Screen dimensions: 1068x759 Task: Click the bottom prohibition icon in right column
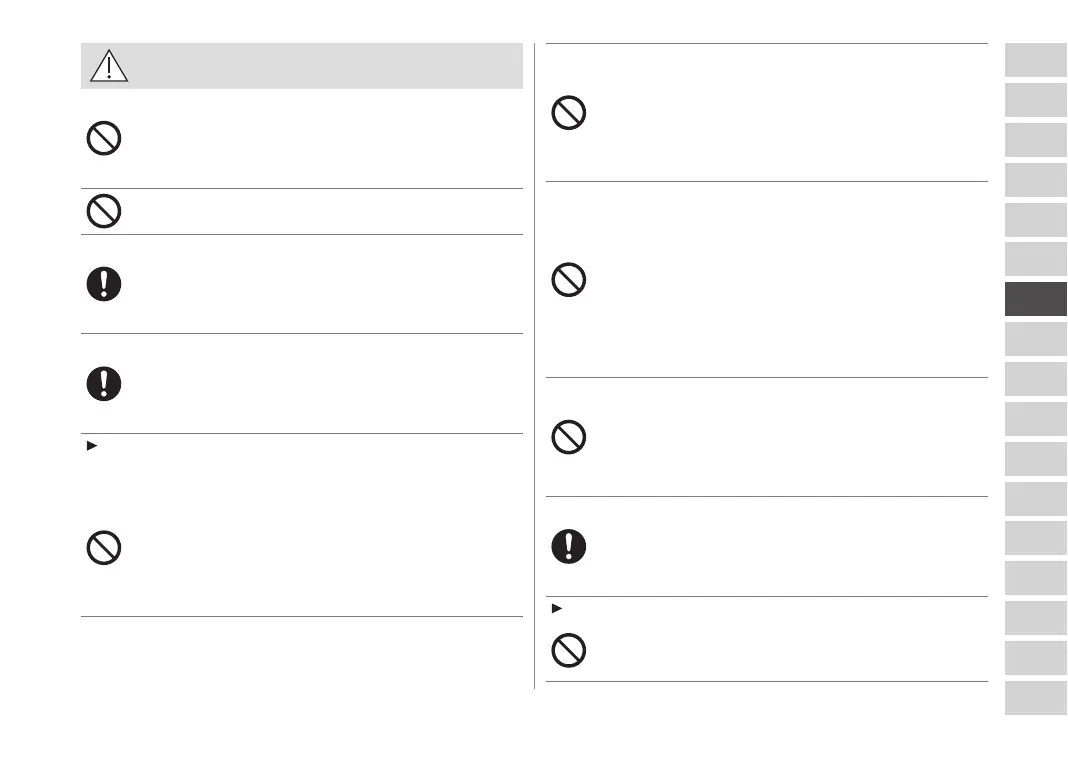click(569, 651)
